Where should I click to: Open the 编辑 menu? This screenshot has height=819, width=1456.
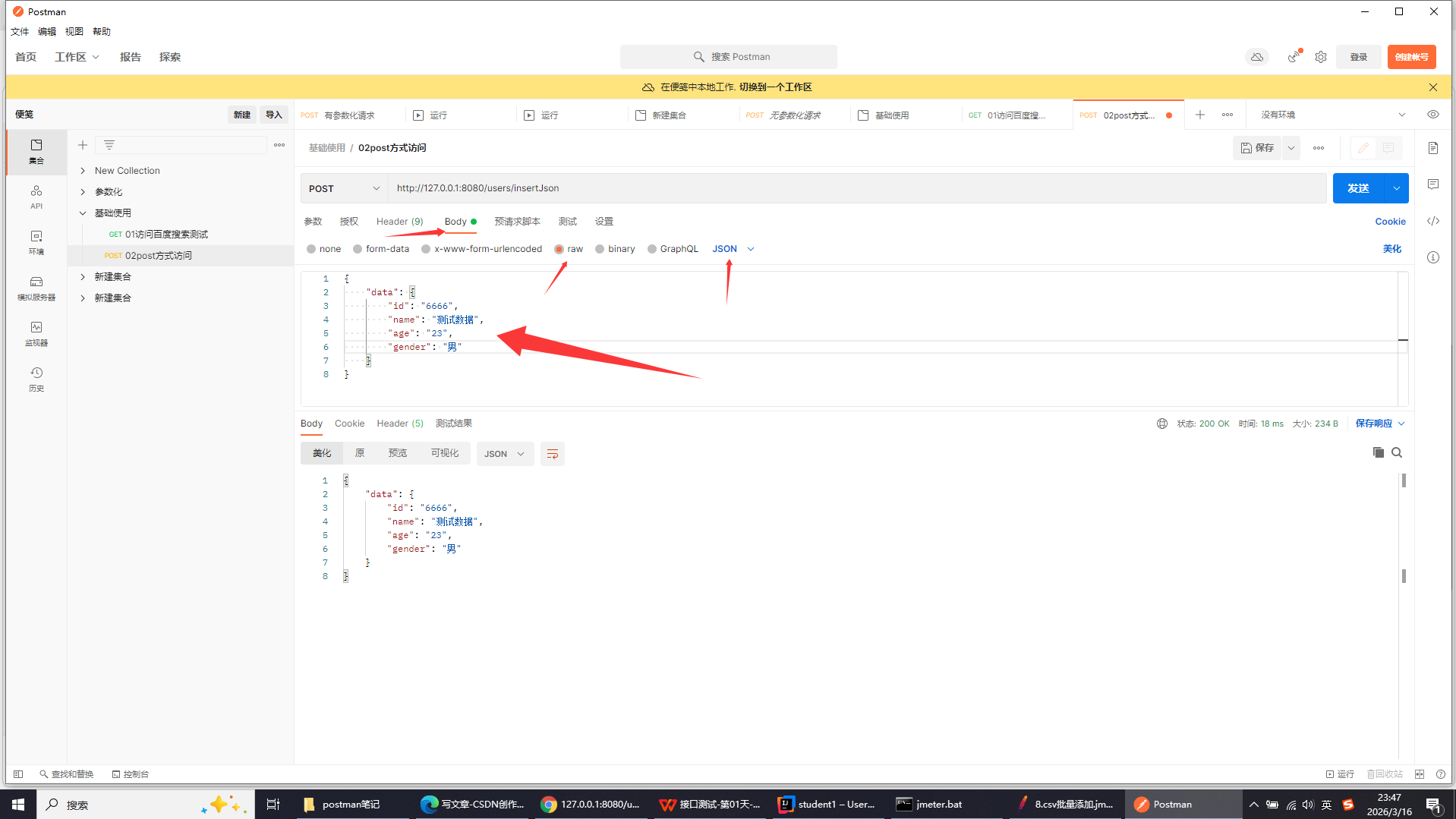pos(47,31)
